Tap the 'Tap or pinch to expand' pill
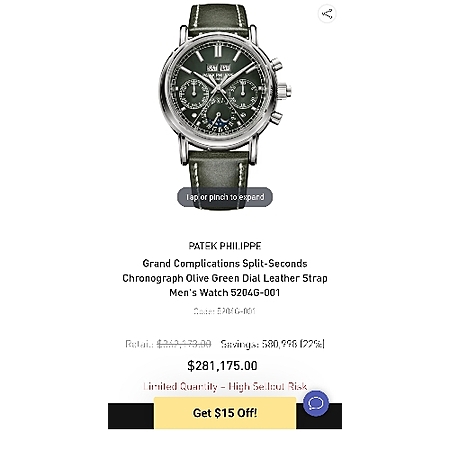The image size is (450, 450). pos(225,197)
